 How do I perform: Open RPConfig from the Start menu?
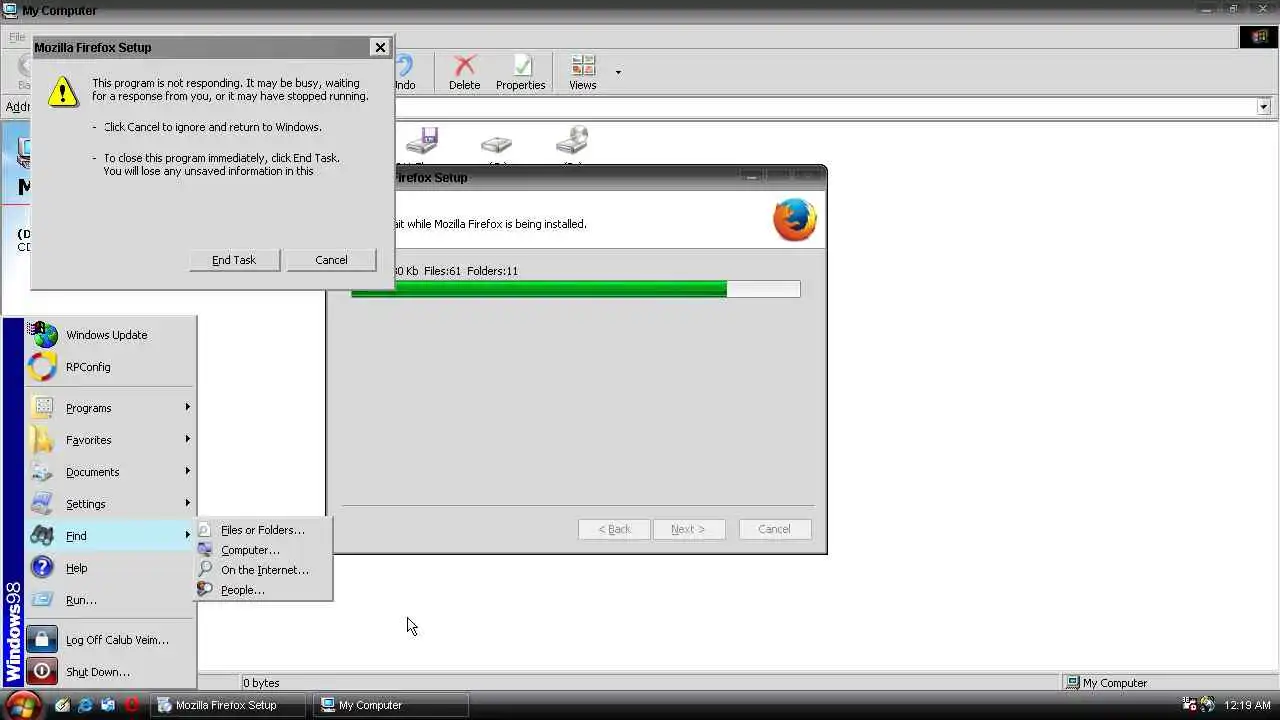110,367
